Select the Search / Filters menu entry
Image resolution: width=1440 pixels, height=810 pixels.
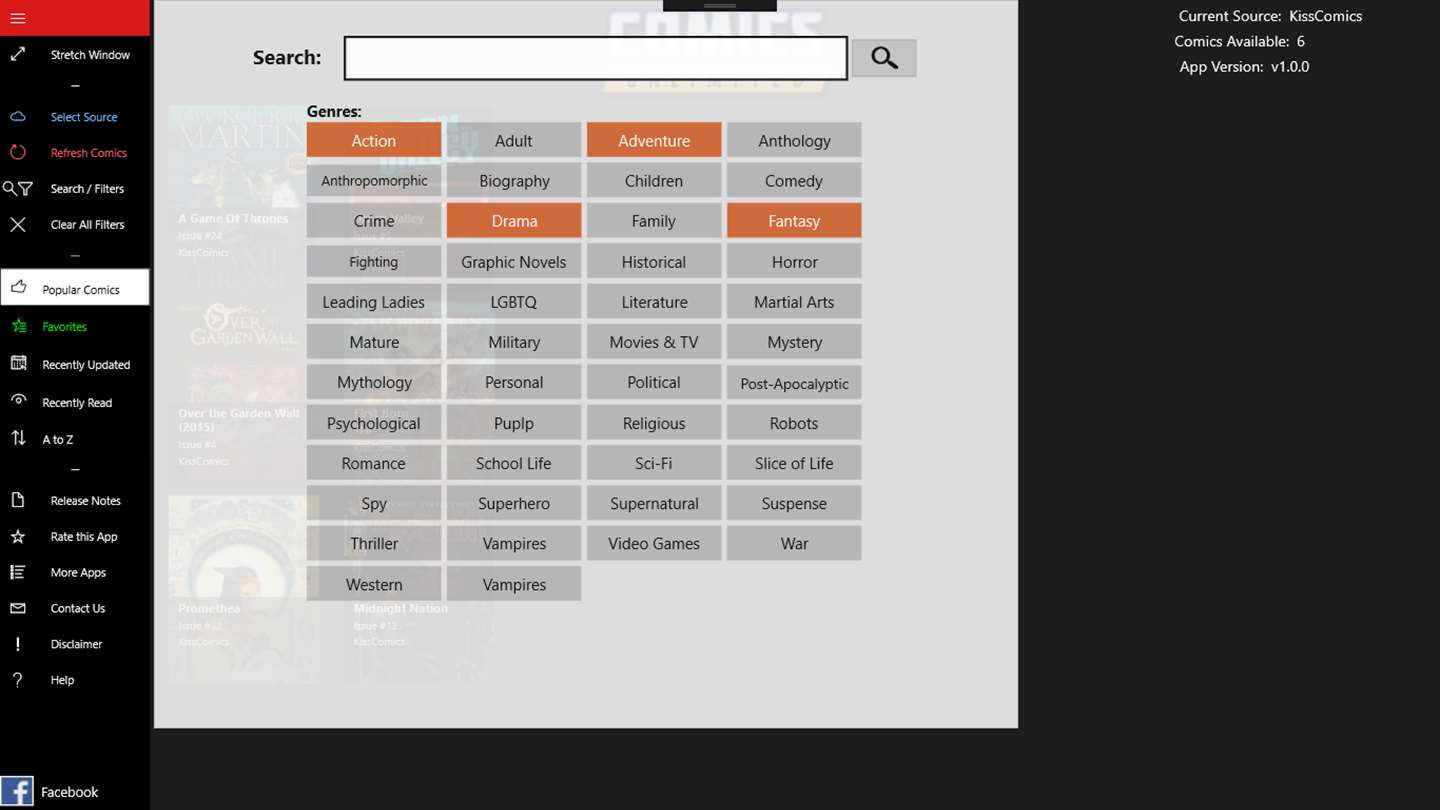coord(75,188)
